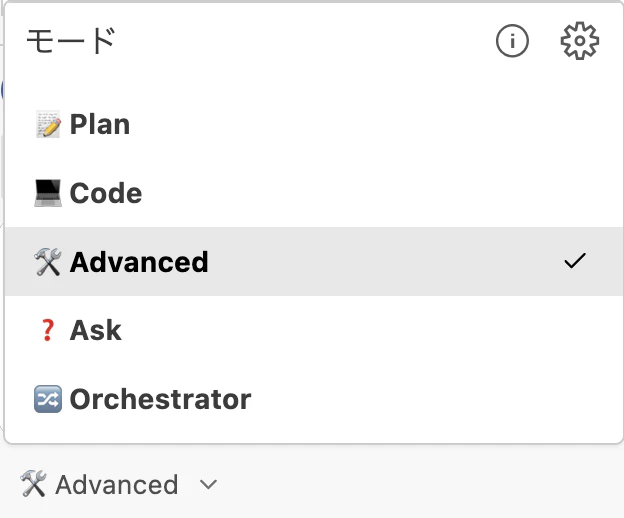Click the モード header title

tap(71, 41)
